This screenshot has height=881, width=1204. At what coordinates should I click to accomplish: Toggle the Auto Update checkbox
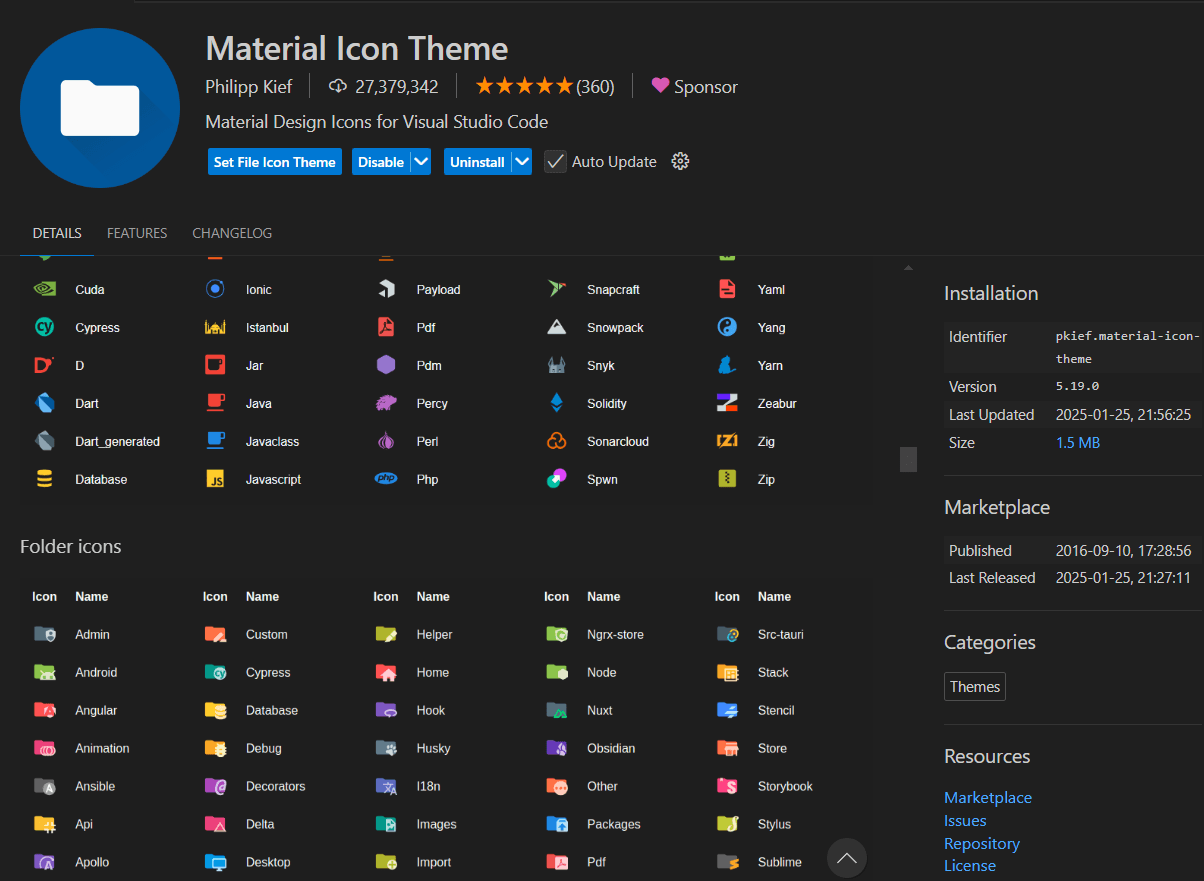(555, 162)
